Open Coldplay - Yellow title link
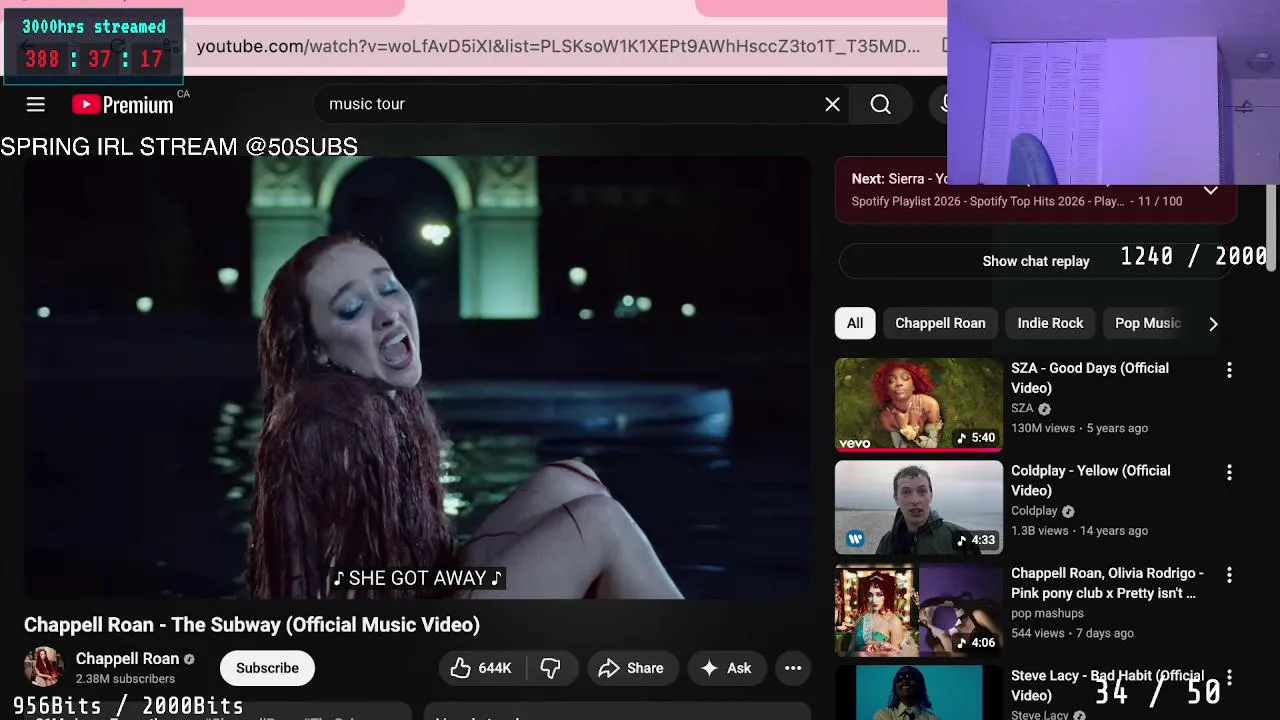1280x720 pixels. point(1090,480)
